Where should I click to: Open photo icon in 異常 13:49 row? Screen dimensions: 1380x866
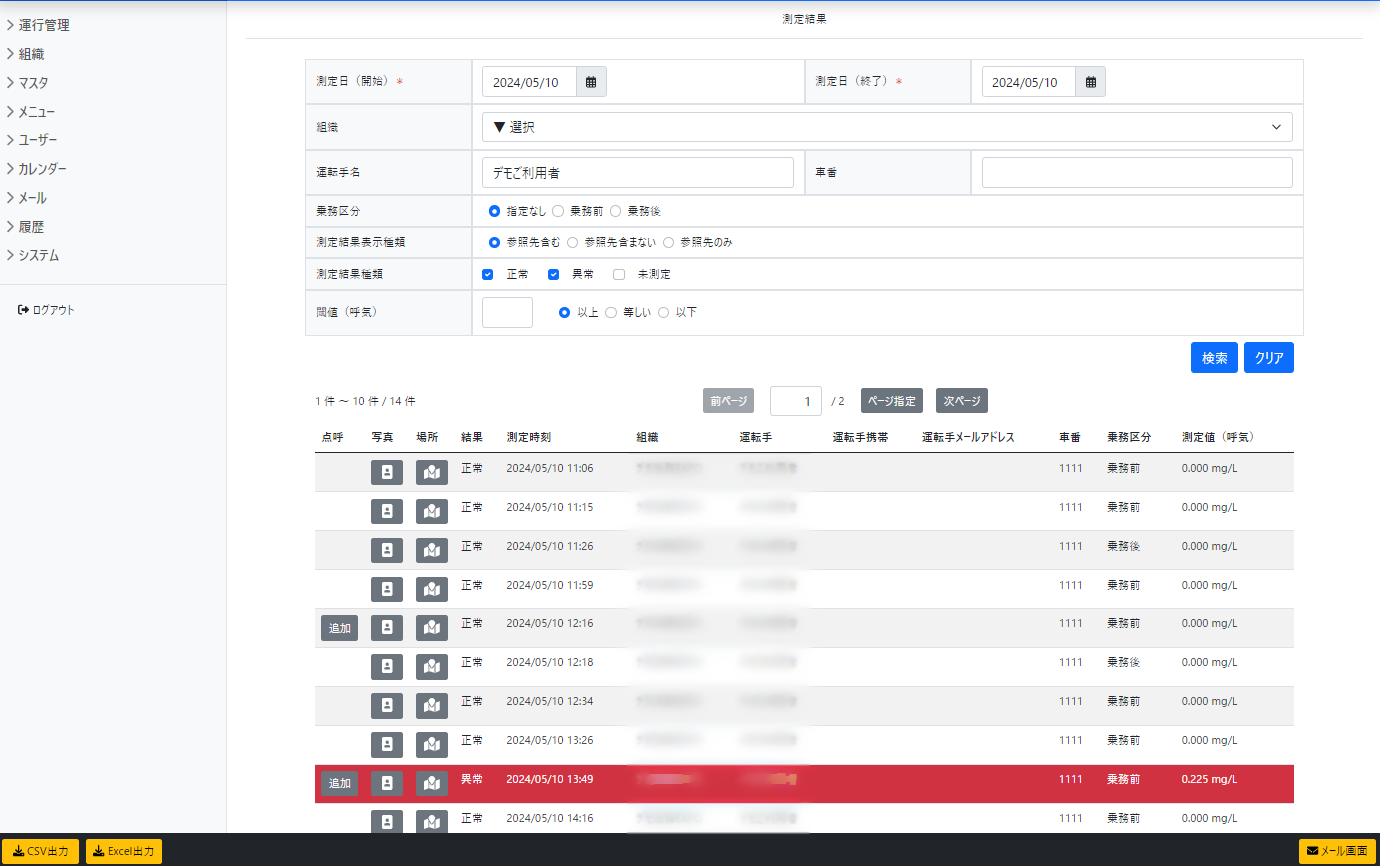(387, 783)
